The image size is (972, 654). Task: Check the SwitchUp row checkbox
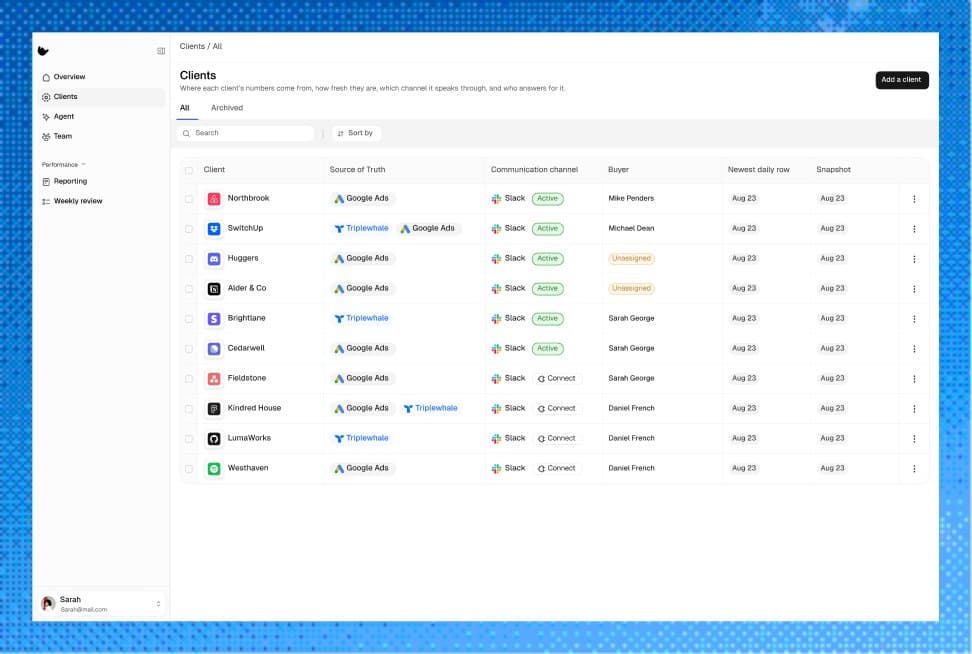coord(189,229)
